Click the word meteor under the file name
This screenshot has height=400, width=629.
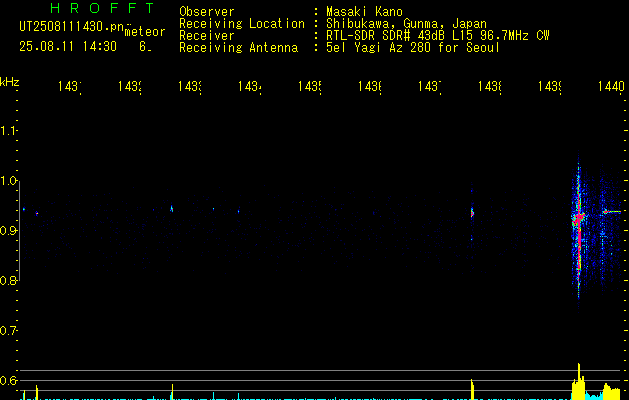coord(145,32)
